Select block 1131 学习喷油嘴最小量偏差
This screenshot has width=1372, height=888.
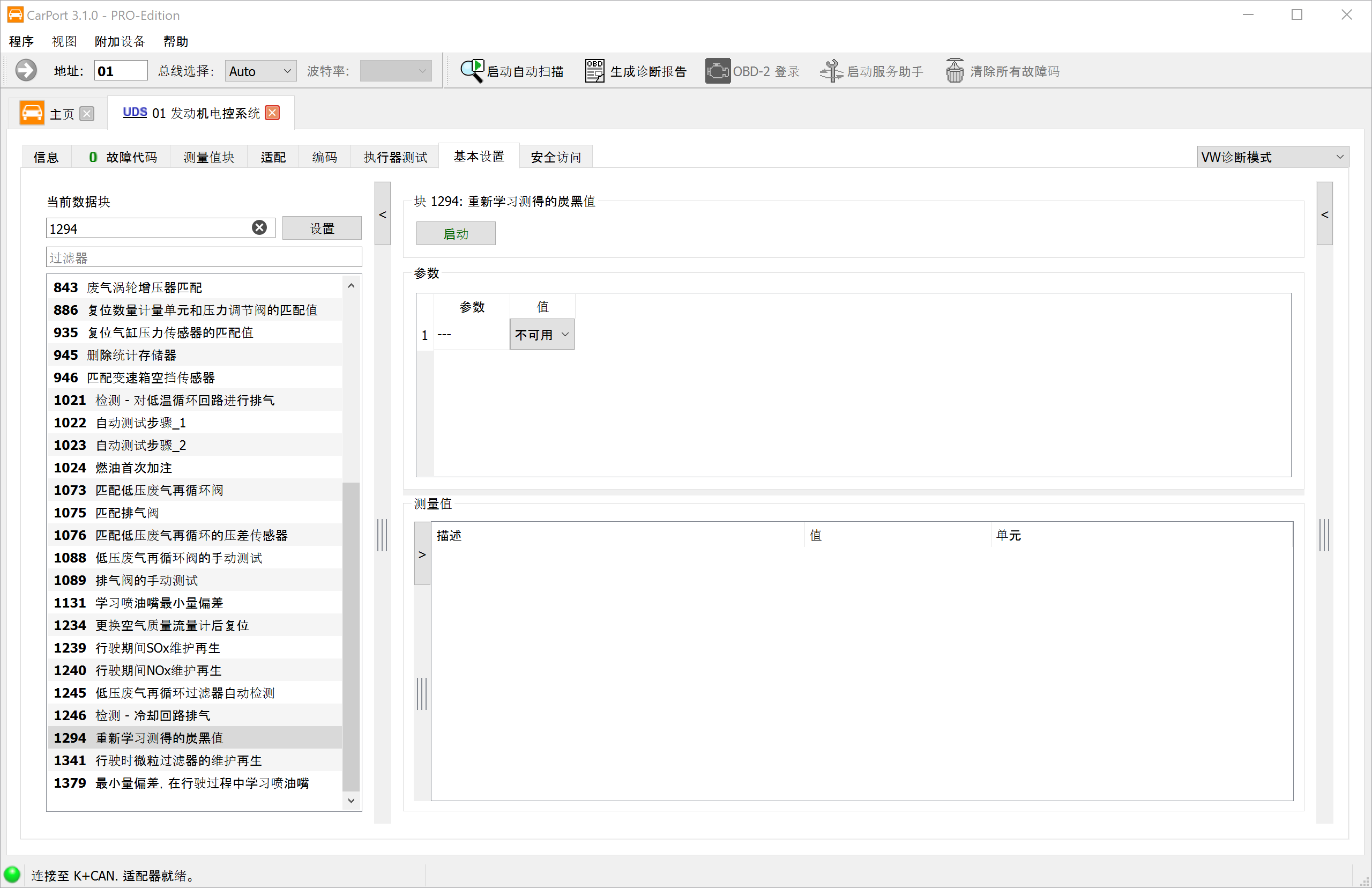click(x=195, y=603)
